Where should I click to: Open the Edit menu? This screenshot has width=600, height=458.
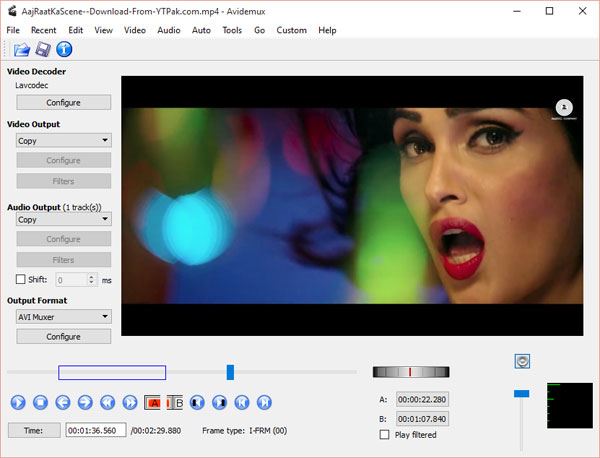75,30
